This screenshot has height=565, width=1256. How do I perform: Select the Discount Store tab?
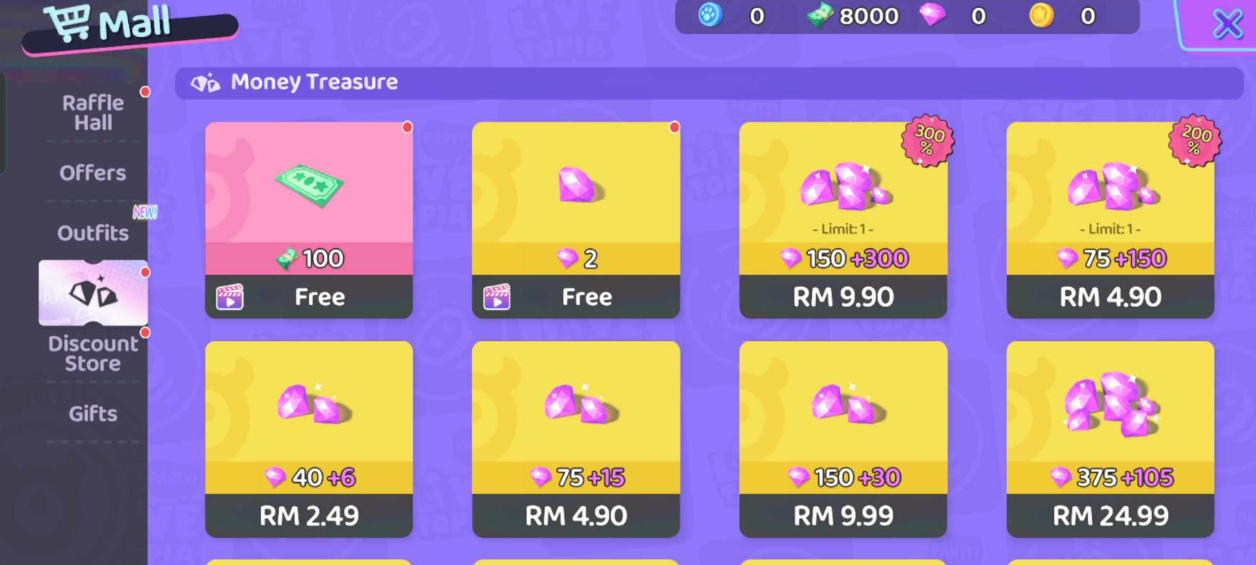click(93, 353)
